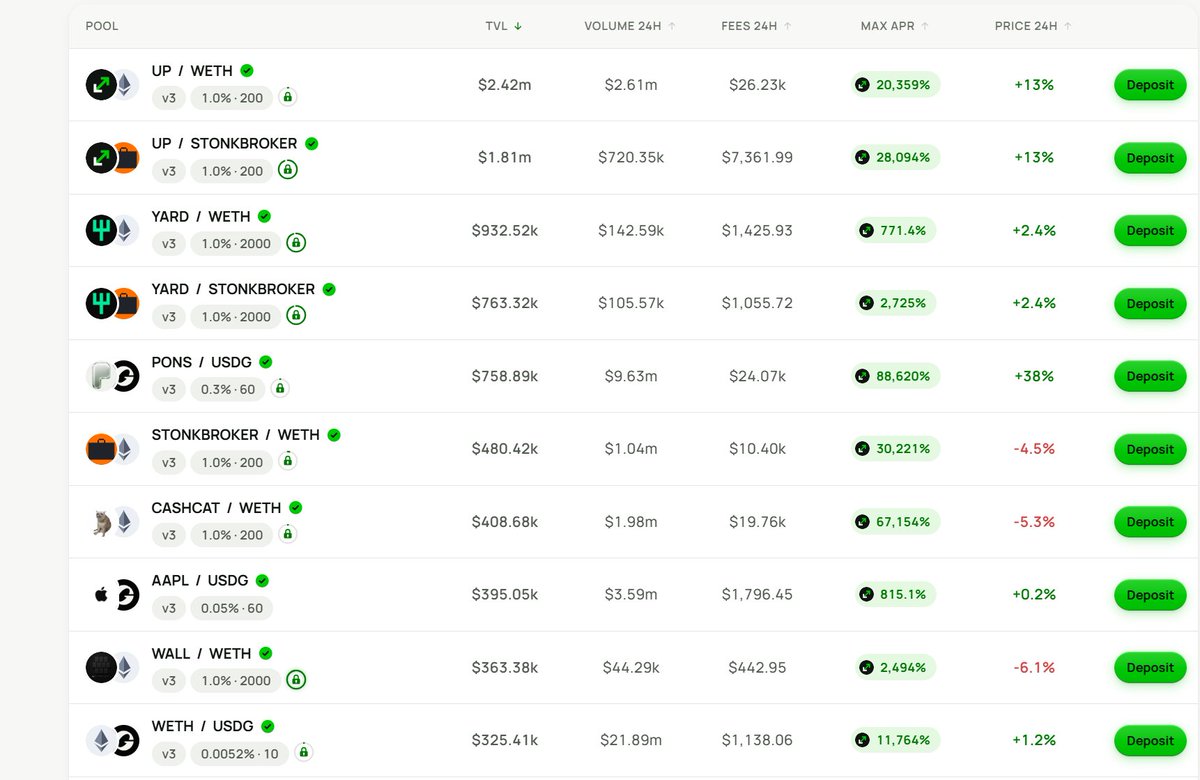Click the 0.0052% · 10 fee tag
Image resolution: width=1200 pixels, height=780 pixels.
pos(239,753)
